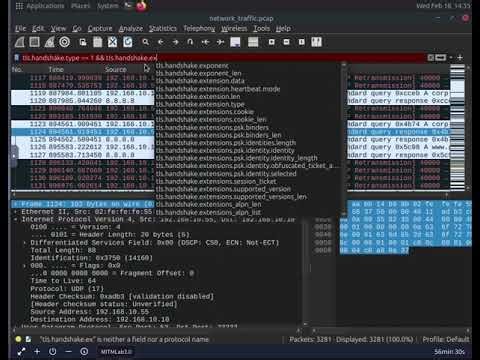Jump to the first packet icon

click(x=205, y=42)
